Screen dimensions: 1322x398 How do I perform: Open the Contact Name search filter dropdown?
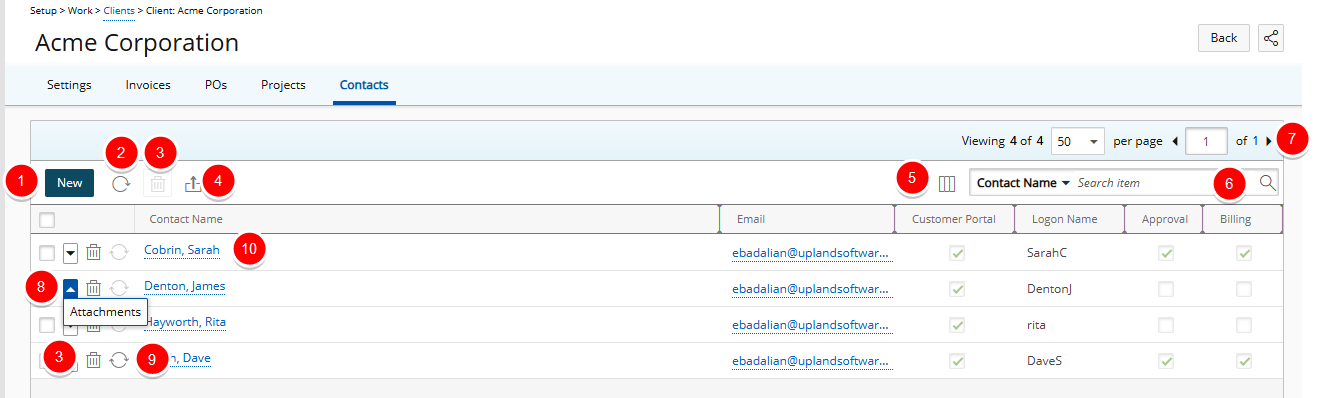point(1023,183)
